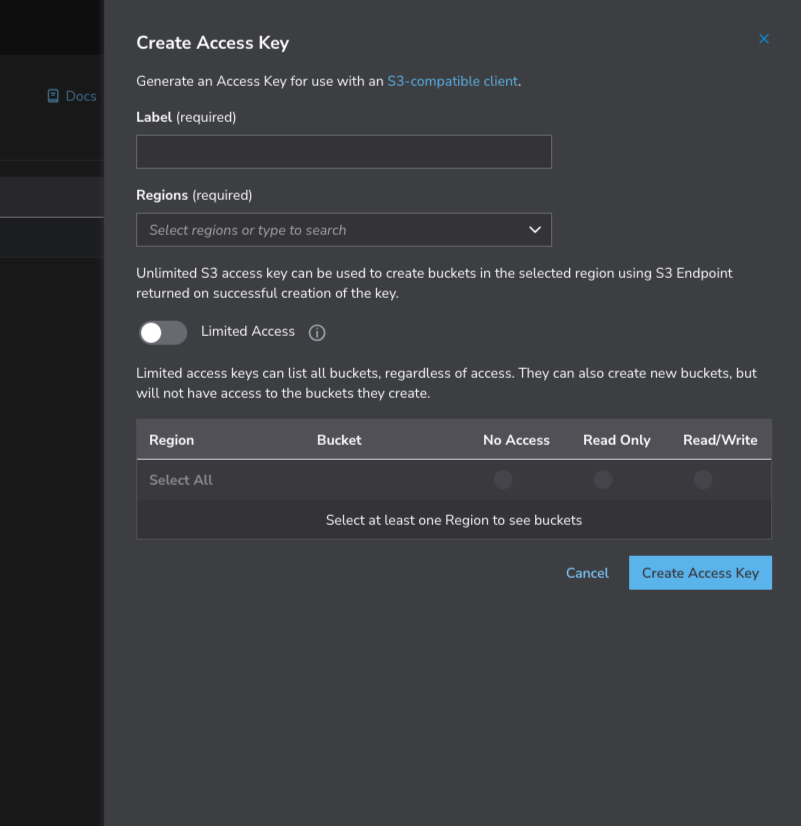Open the S3-compatible client link
Screen dimensions: 801x826
tap(452, 81)
